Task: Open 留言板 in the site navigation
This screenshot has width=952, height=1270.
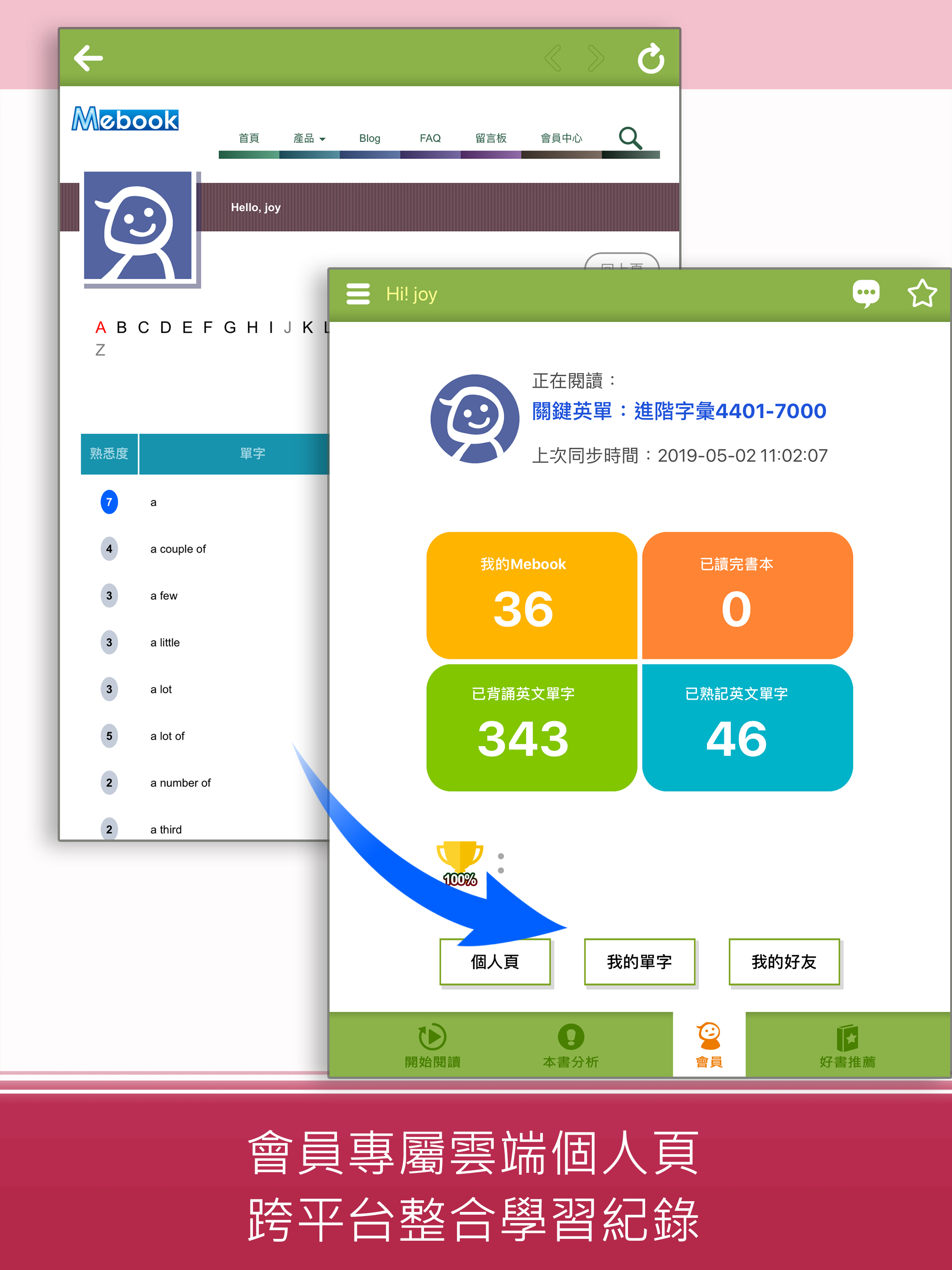Action: 491,139
